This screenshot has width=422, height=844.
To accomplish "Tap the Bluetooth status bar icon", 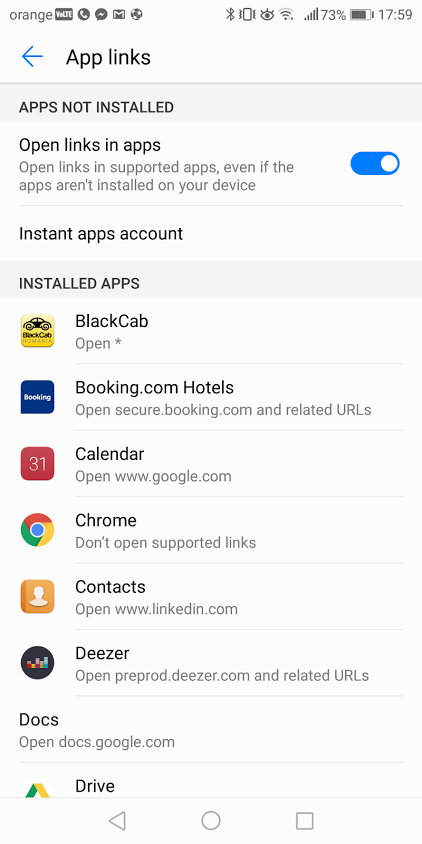I will click(230, 15).
